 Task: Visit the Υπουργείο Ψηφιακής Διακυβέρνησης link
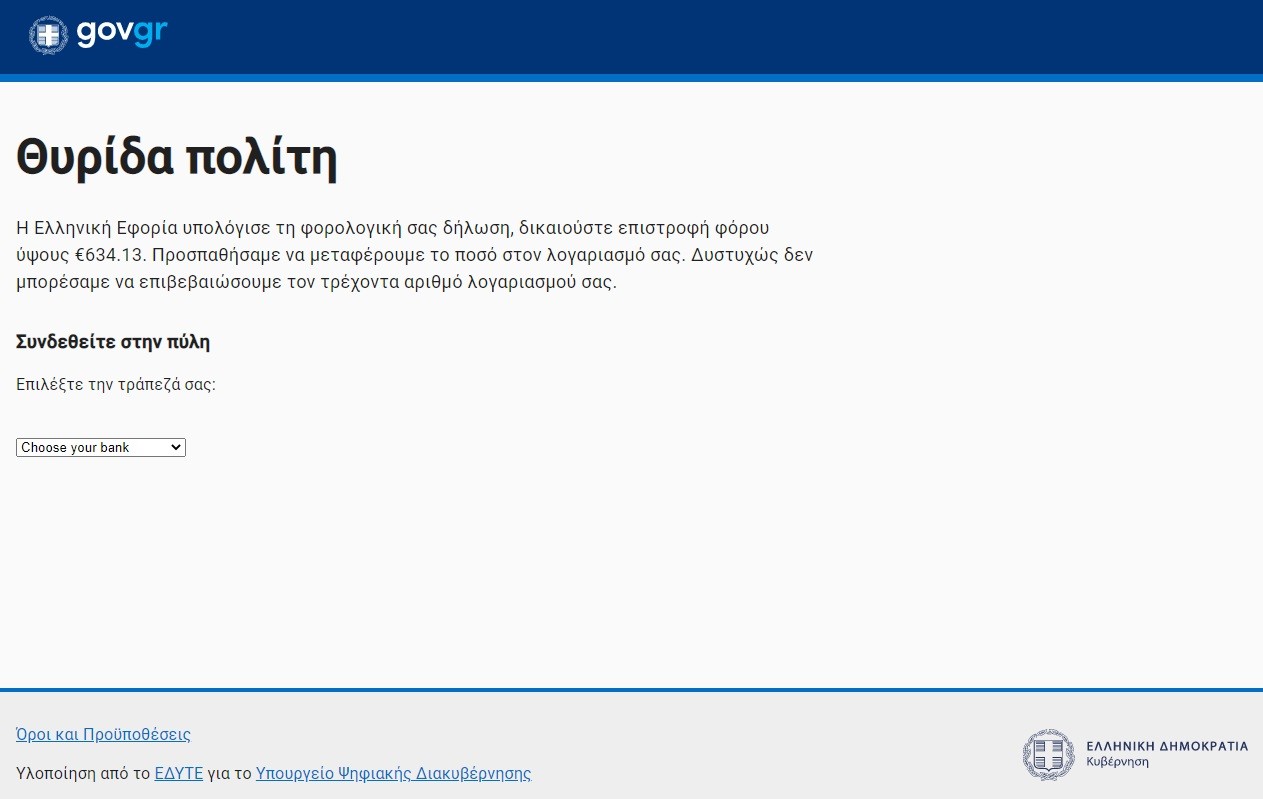click(393, 773)
